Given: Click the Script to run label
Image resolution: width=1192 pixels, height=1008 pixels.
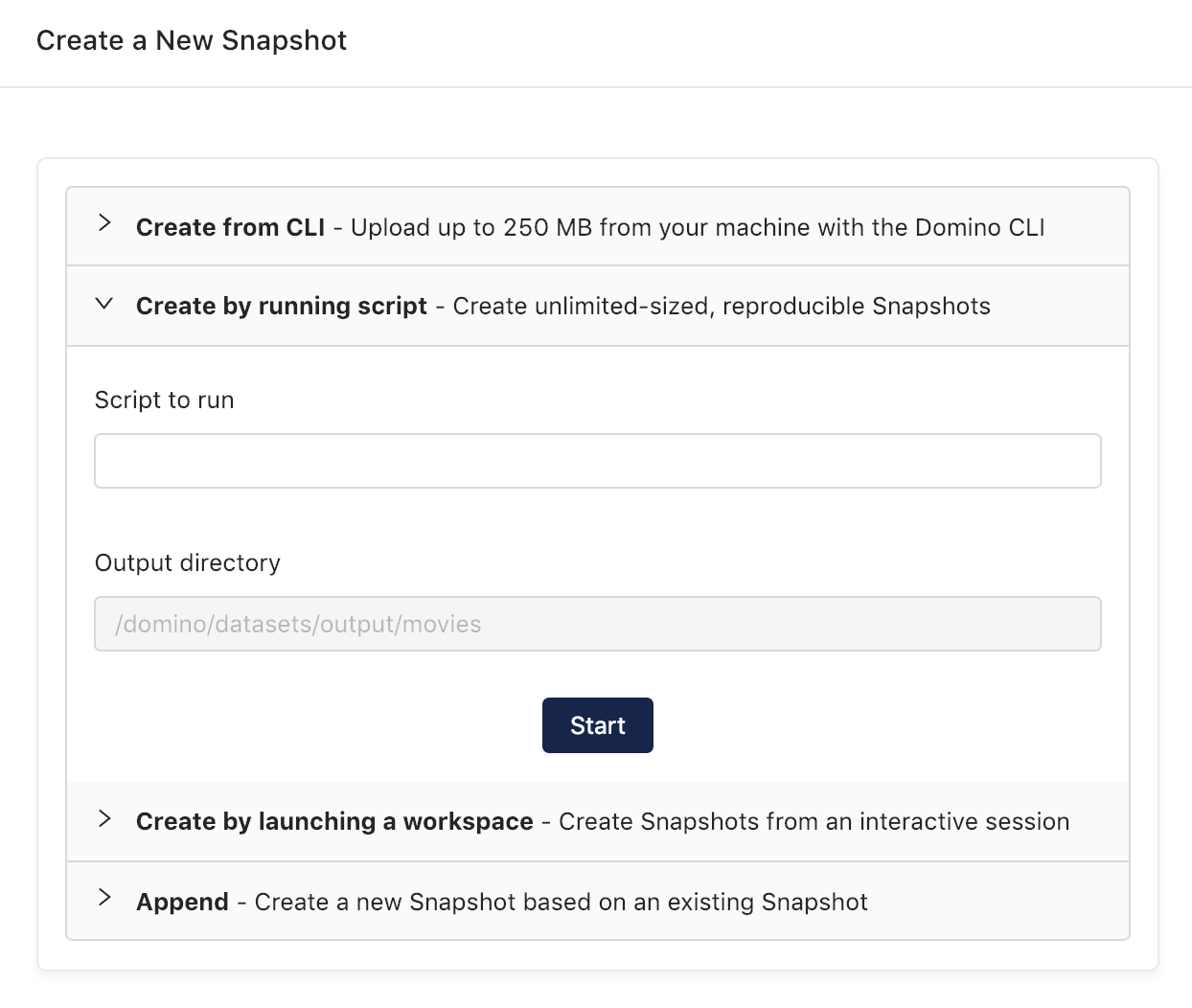Looking at the screenshot, I should coord(165,400).
